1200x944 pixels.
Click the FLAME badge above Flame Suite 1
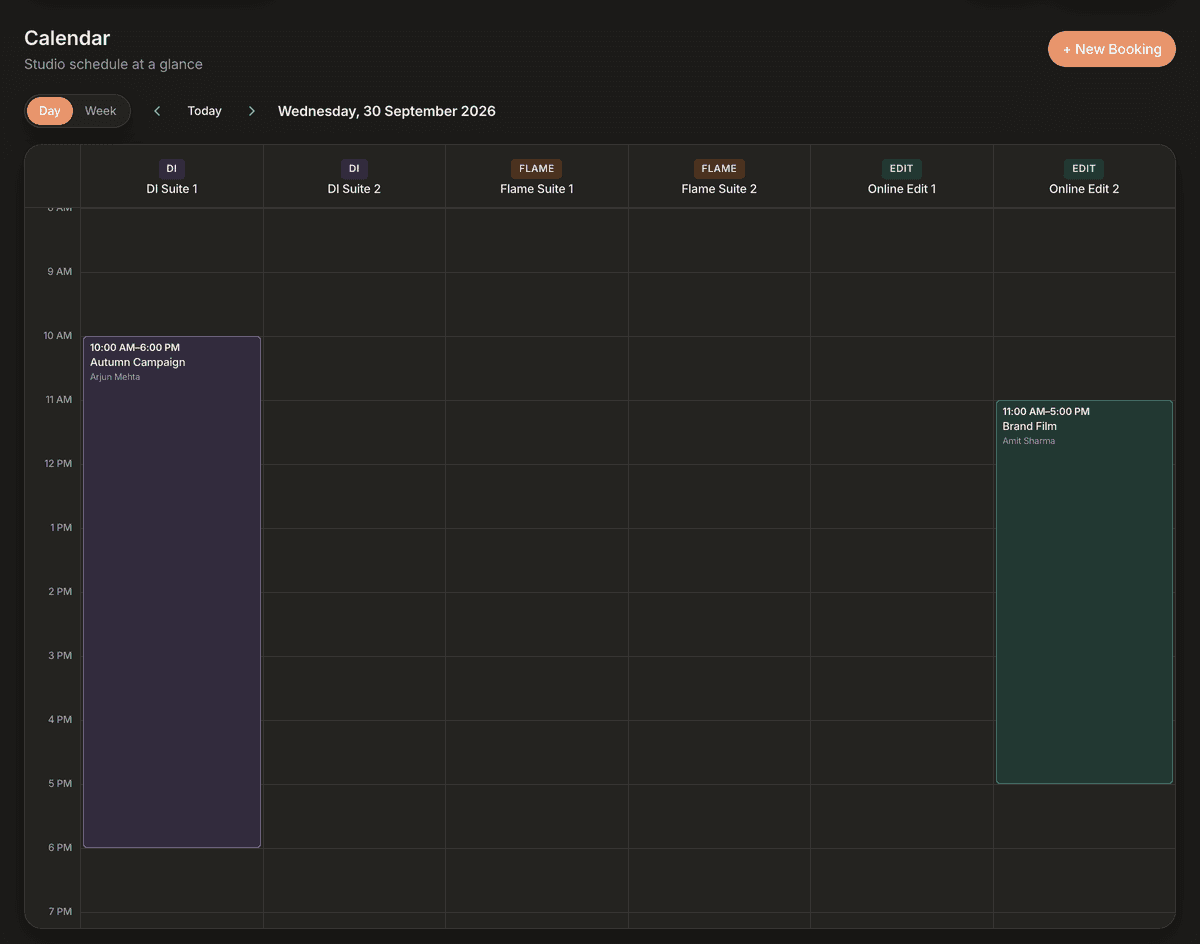(537, 169)
